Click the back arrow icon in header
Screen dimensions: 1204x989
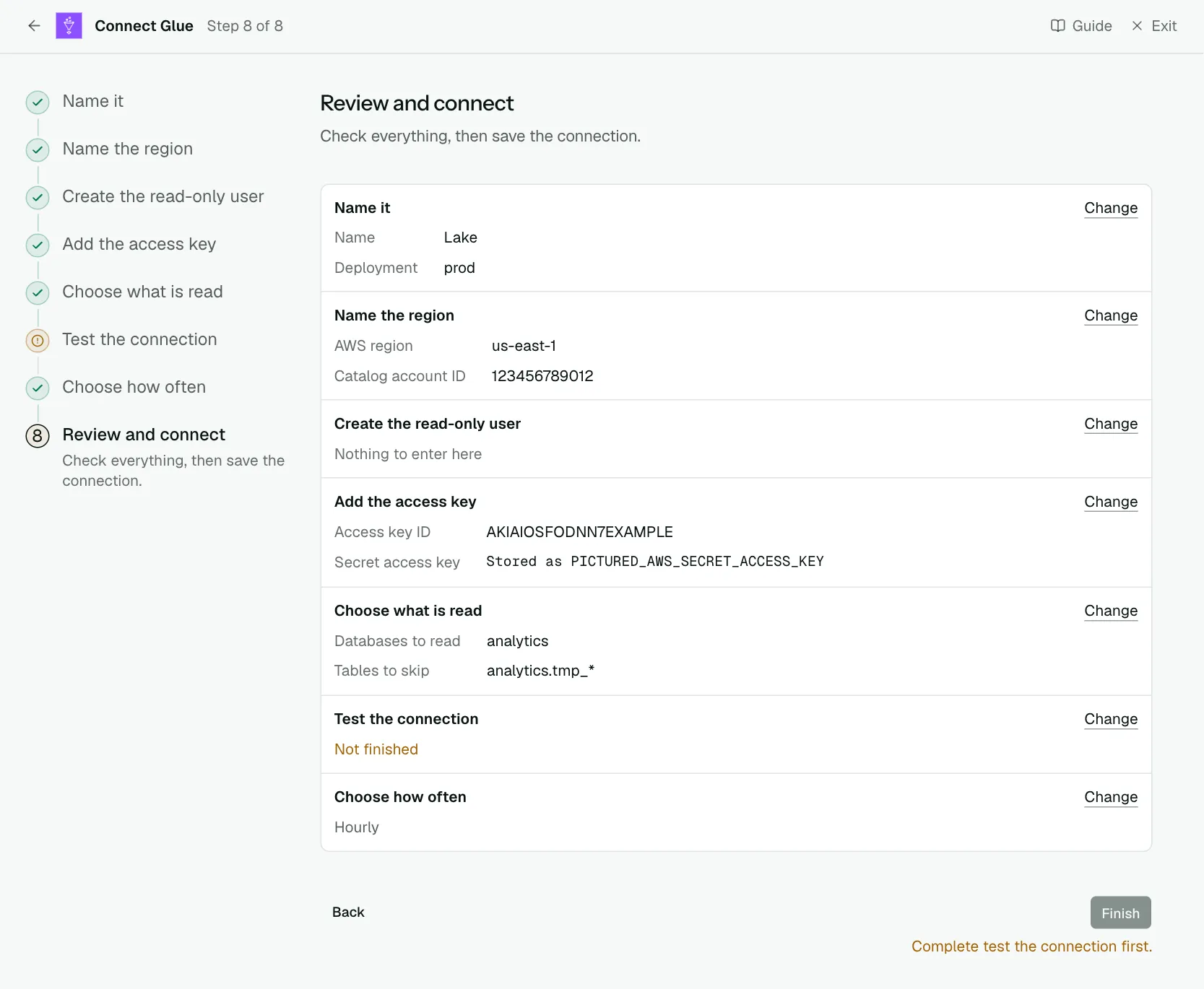point(34,26)
